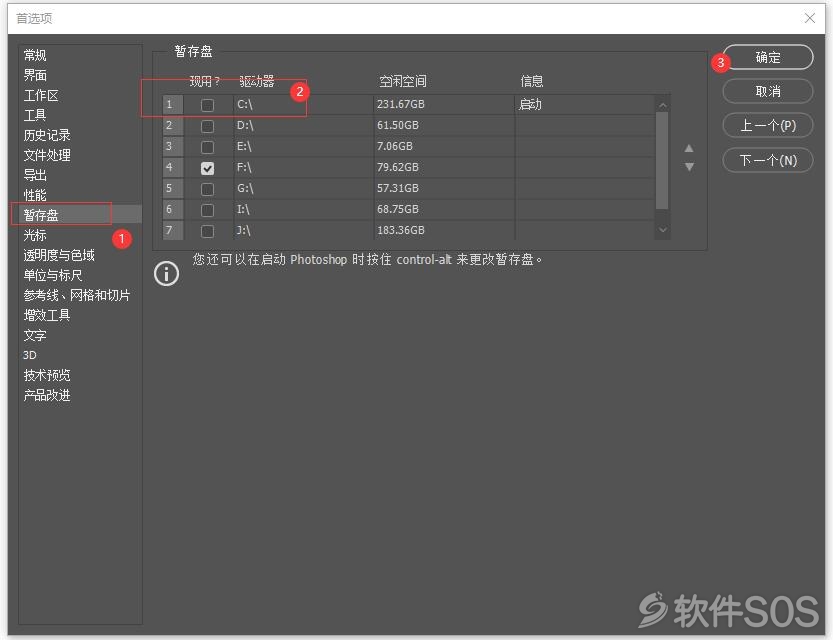The height and width of the screenshot is (640, 833).
Task: Open 参考线、网格和切片 preferences
Action: pos(76,295)
